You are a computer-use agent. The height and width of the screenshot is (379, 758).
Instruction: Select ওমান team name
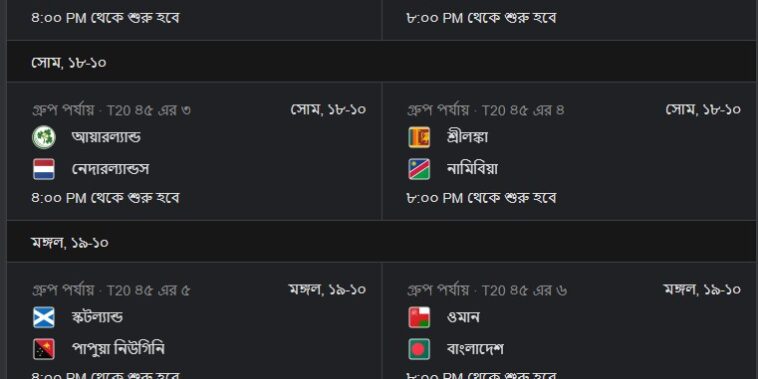pos(463,318)
